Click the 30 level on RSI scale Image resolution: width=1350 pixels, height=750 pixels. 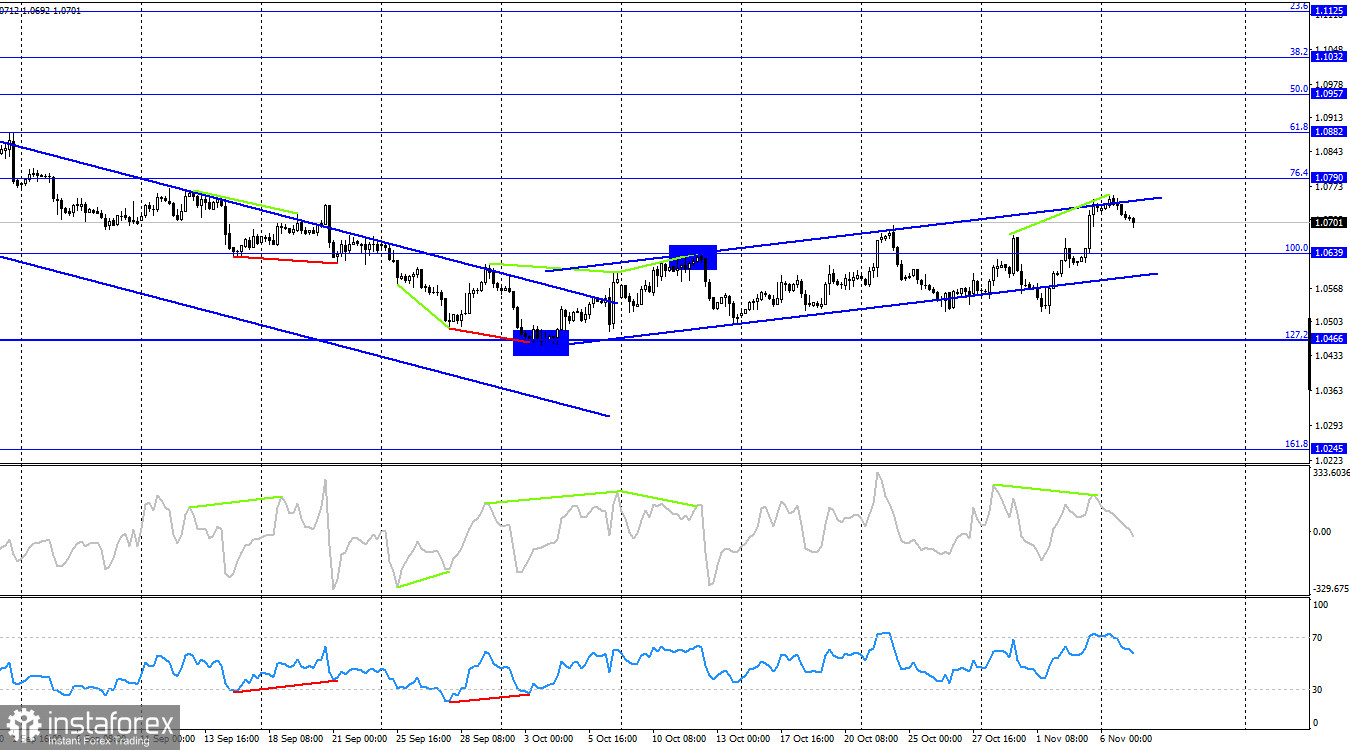coord(1318,689)
